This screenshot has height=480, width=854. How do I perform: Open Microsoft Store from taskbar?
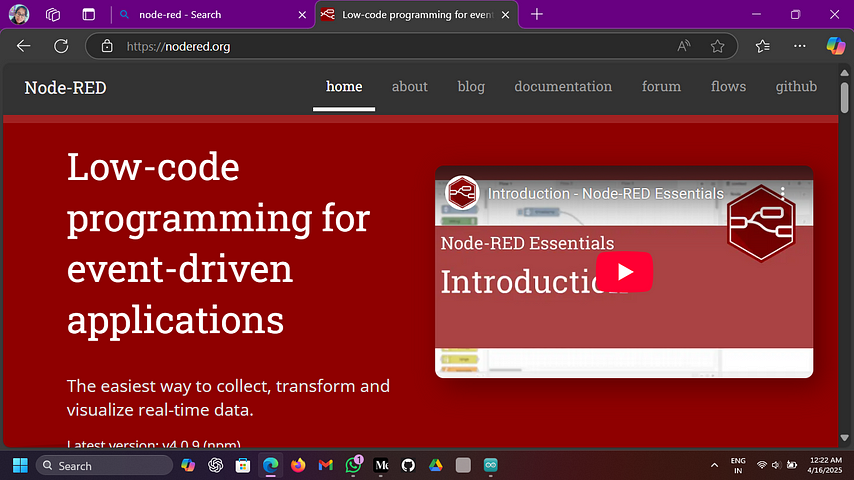click(x=243, y=465)
